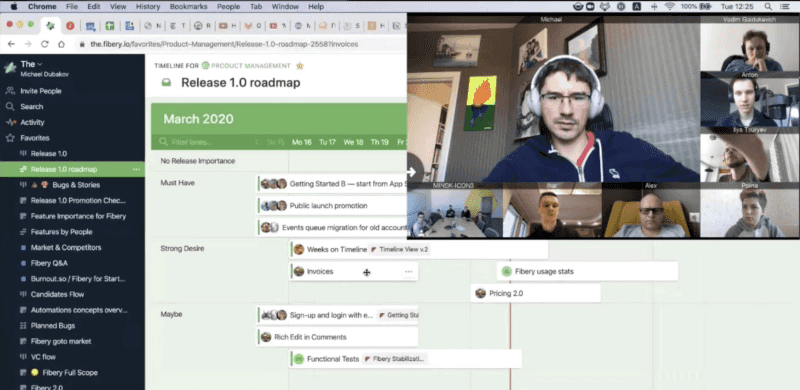Click the Must Have lane label
Image resolution: width=800 pixels, height=390 pixels.
178,183
